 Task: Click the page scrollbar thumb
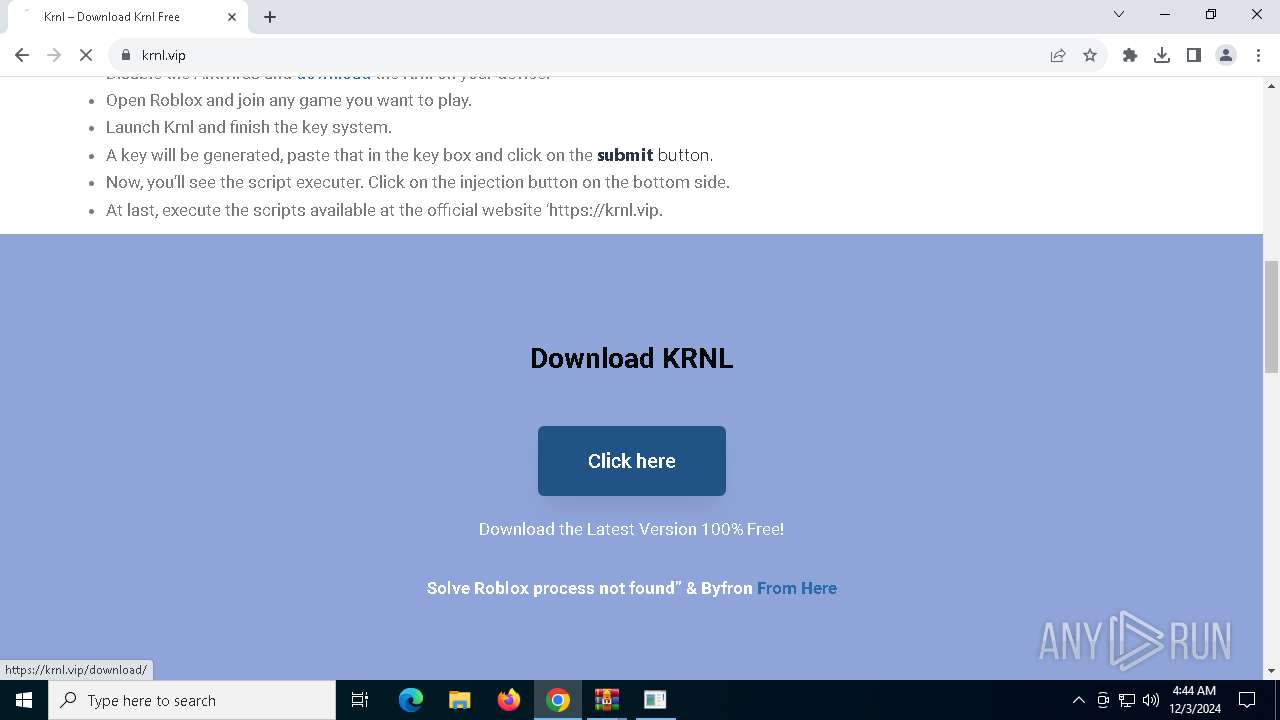(1271, 316)
